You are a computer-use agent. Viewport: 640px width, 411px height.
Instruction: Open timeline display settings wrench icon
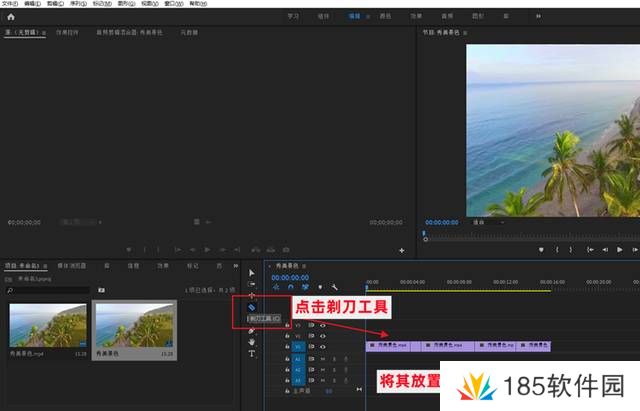[333, 287]
